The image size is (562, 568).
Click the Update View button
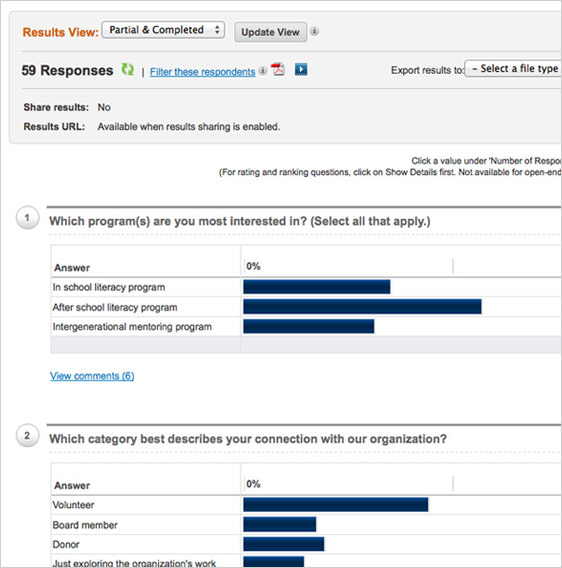click(x=270, y=32)
